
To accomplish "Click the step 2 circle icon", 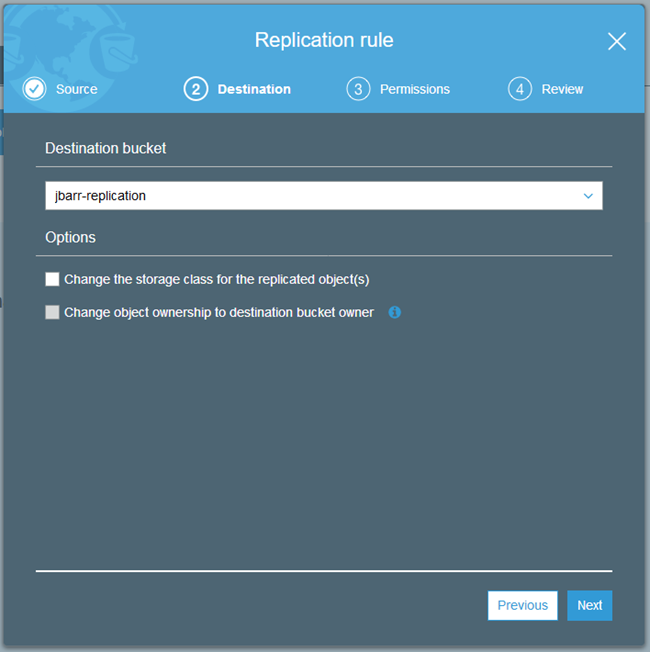I will 195,89.
